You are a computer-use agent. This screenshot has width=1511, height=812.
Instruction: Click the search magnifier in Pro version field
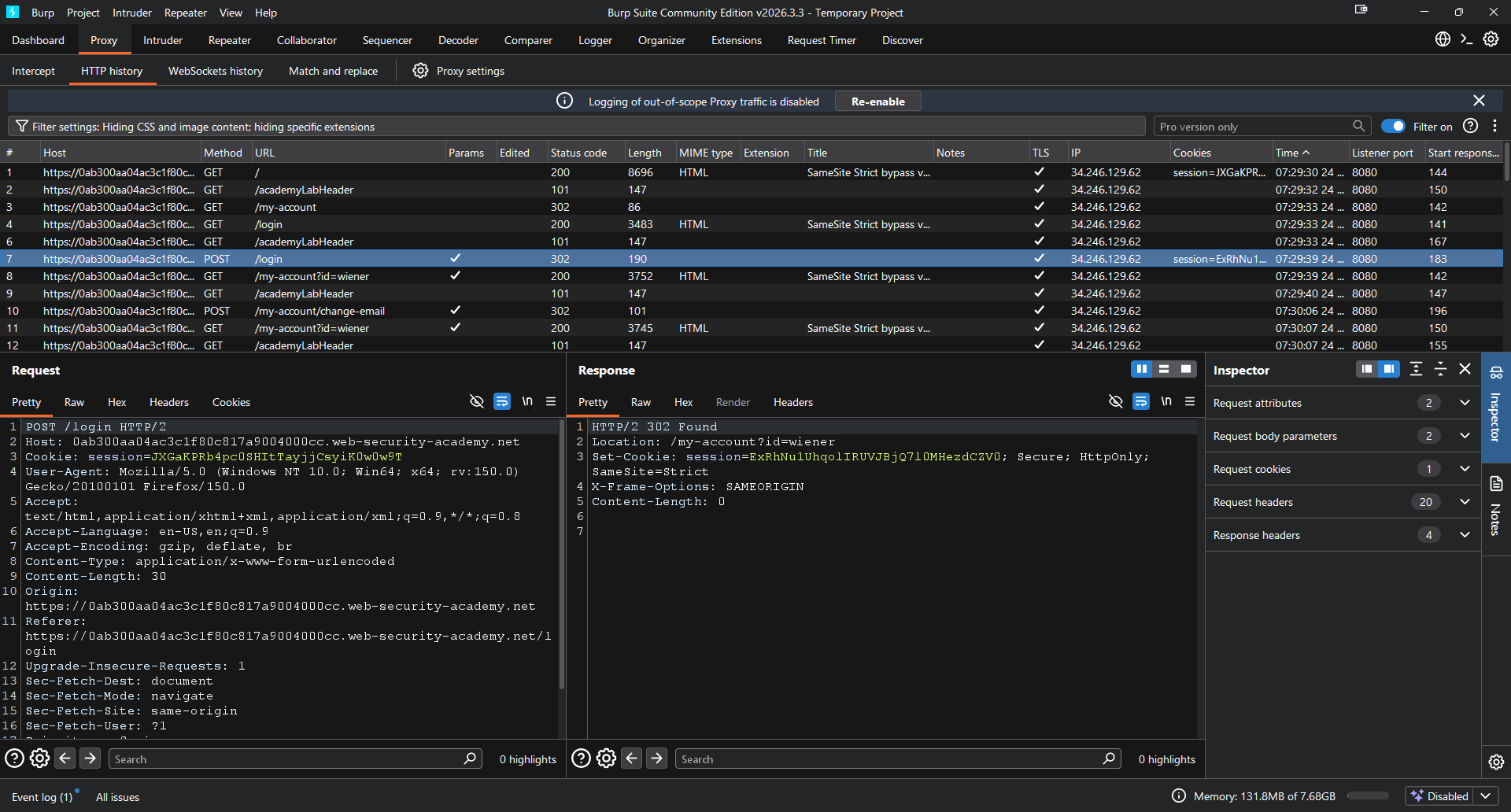[x=1358, y=126]
